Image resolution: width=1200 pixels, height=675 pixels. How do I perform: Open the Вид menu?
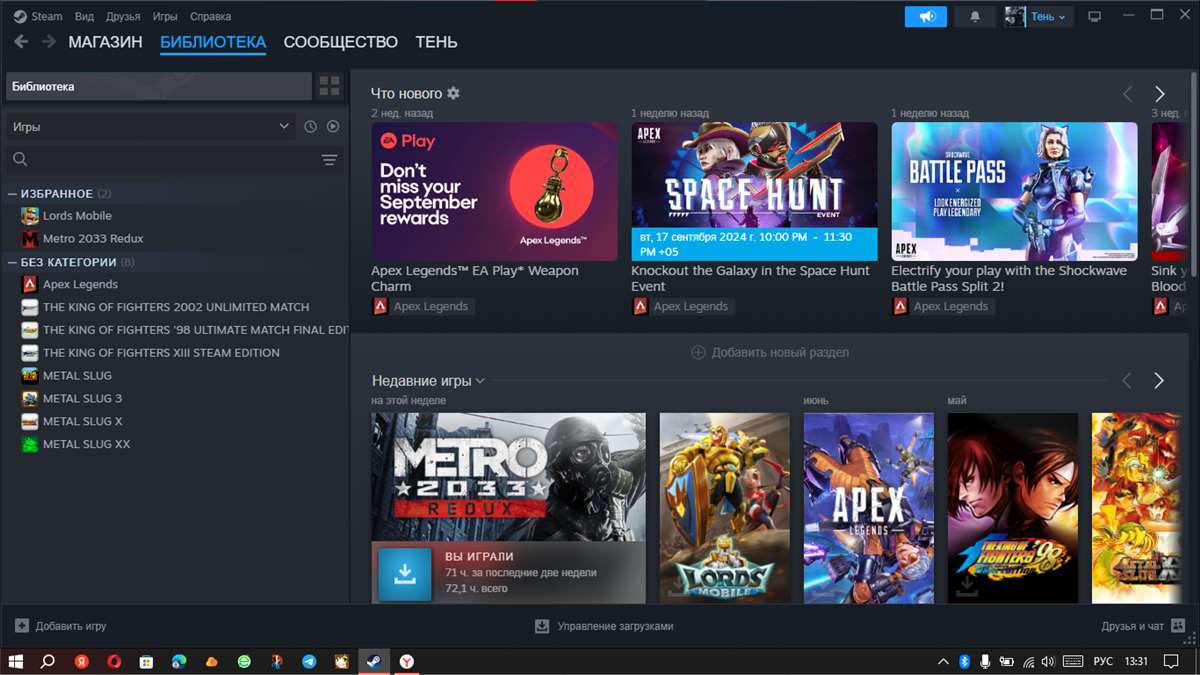click(84, 16)
